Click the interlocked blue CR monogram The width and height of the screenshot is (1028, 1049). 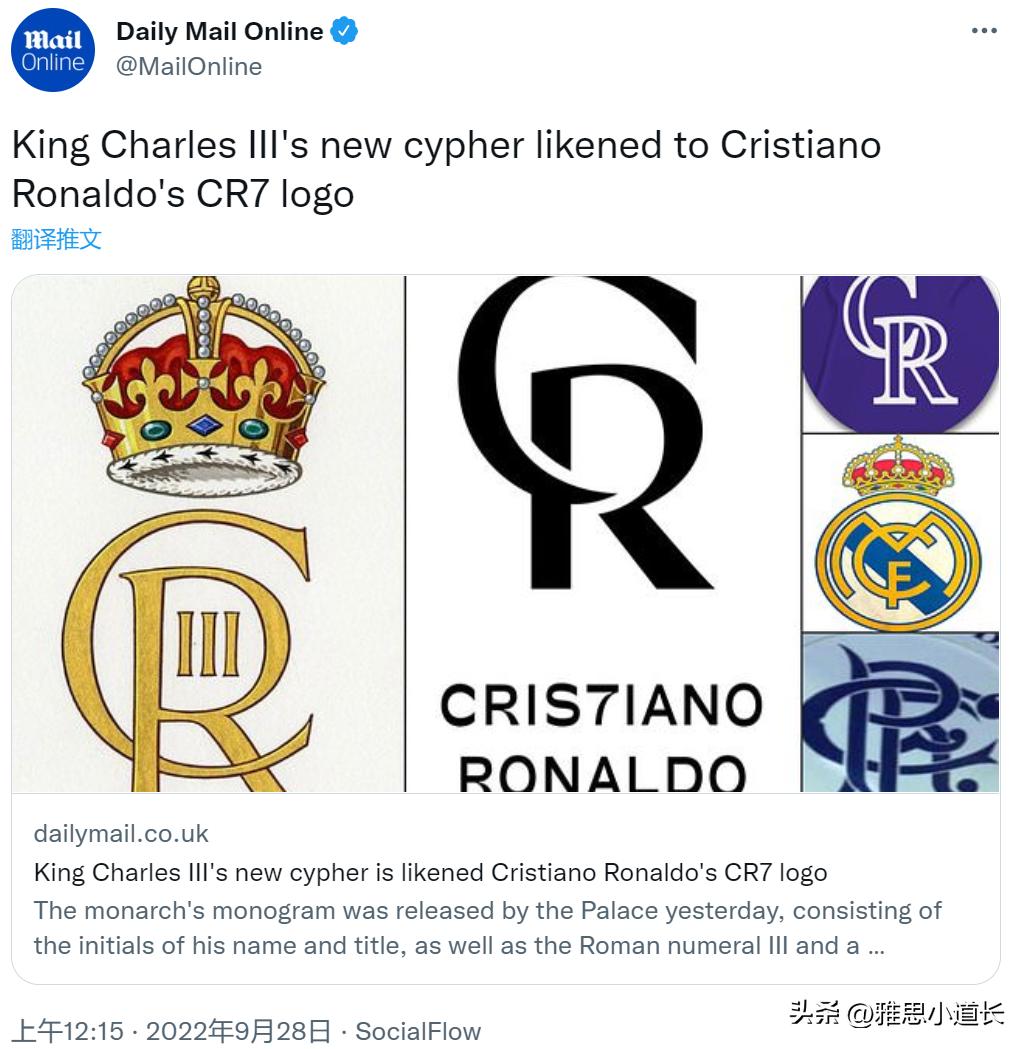(899, 717)
